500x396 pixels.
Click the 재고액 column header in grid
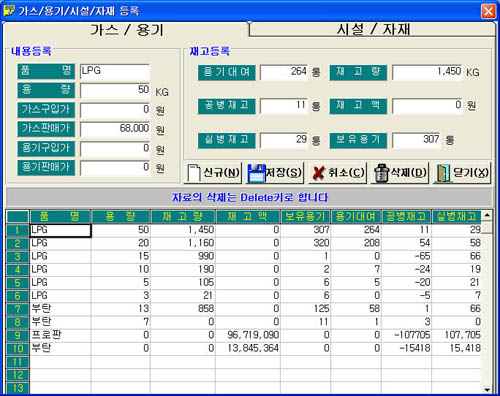[x=248, y=217]
